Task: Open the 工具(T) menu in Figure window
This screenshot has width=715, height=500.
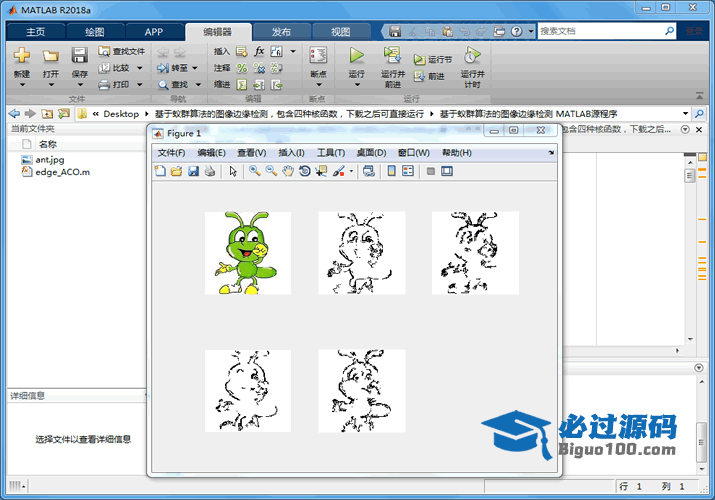Action: tap(331, 153)
